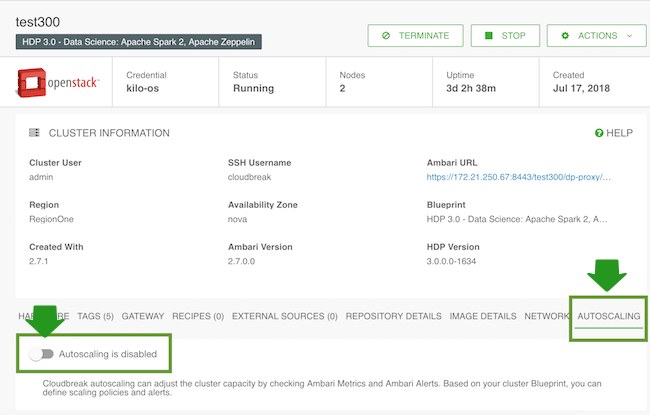Switch to the Autoscaling tab

coord(608,316)
